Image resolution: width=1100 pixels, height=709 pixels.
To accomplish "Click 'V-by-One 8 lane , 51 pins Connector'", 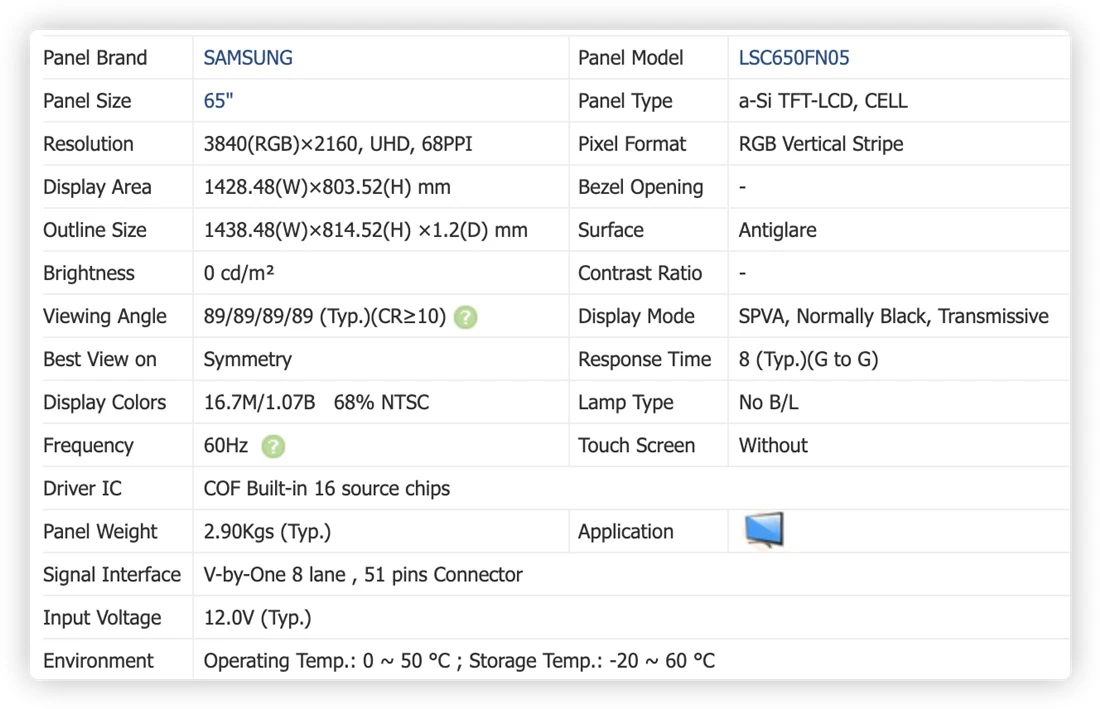I will tap(363, 575).
